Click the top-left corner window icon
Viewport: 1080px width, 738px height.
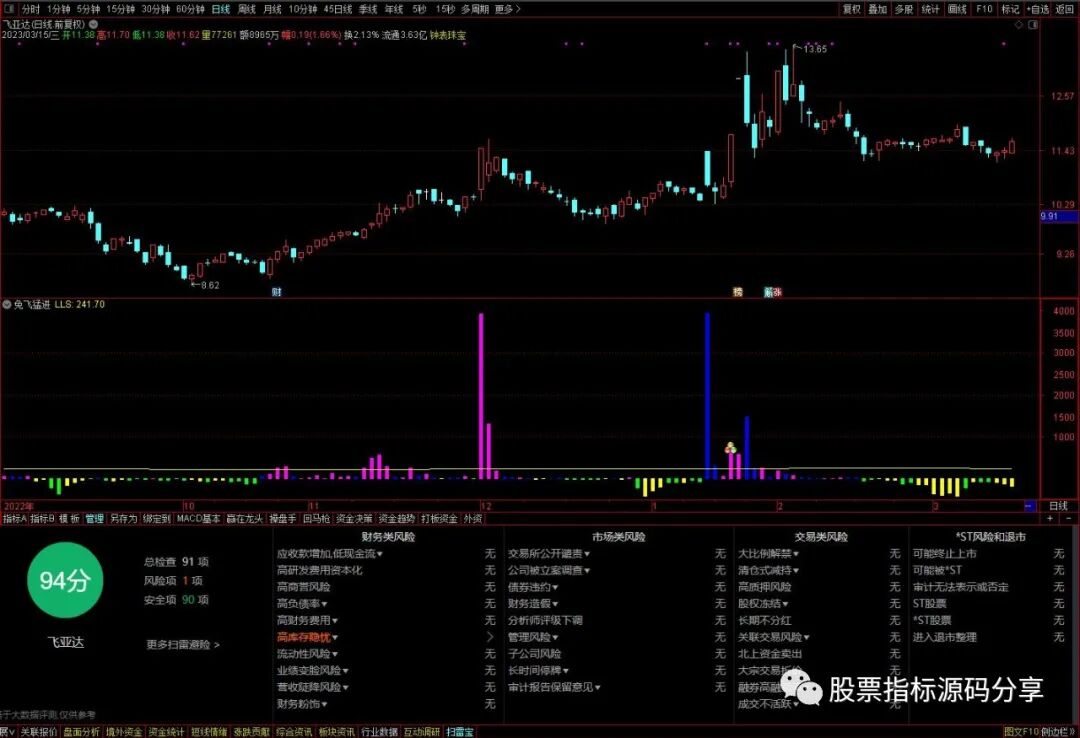click(x=9, y=9)
